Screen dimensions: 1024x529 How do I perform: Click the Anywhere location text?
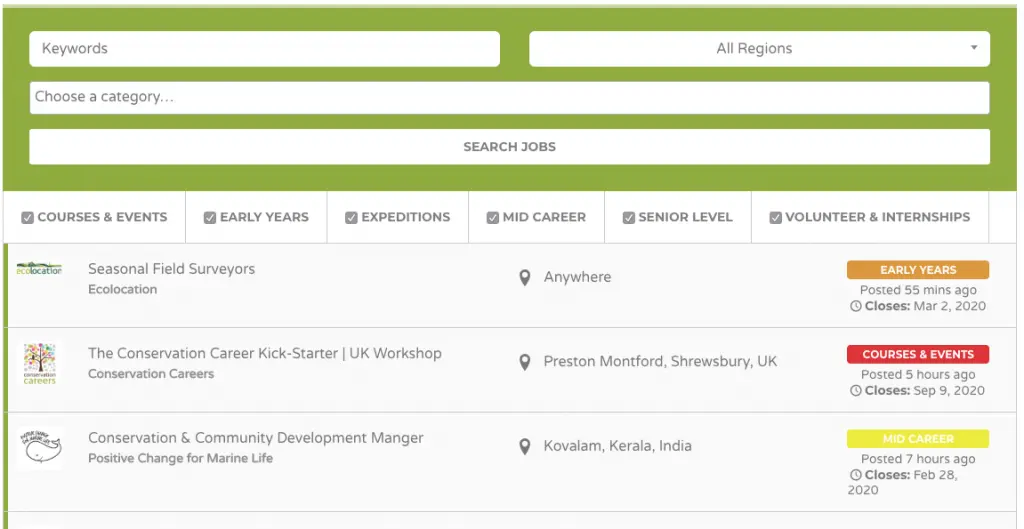pos(577,278)
